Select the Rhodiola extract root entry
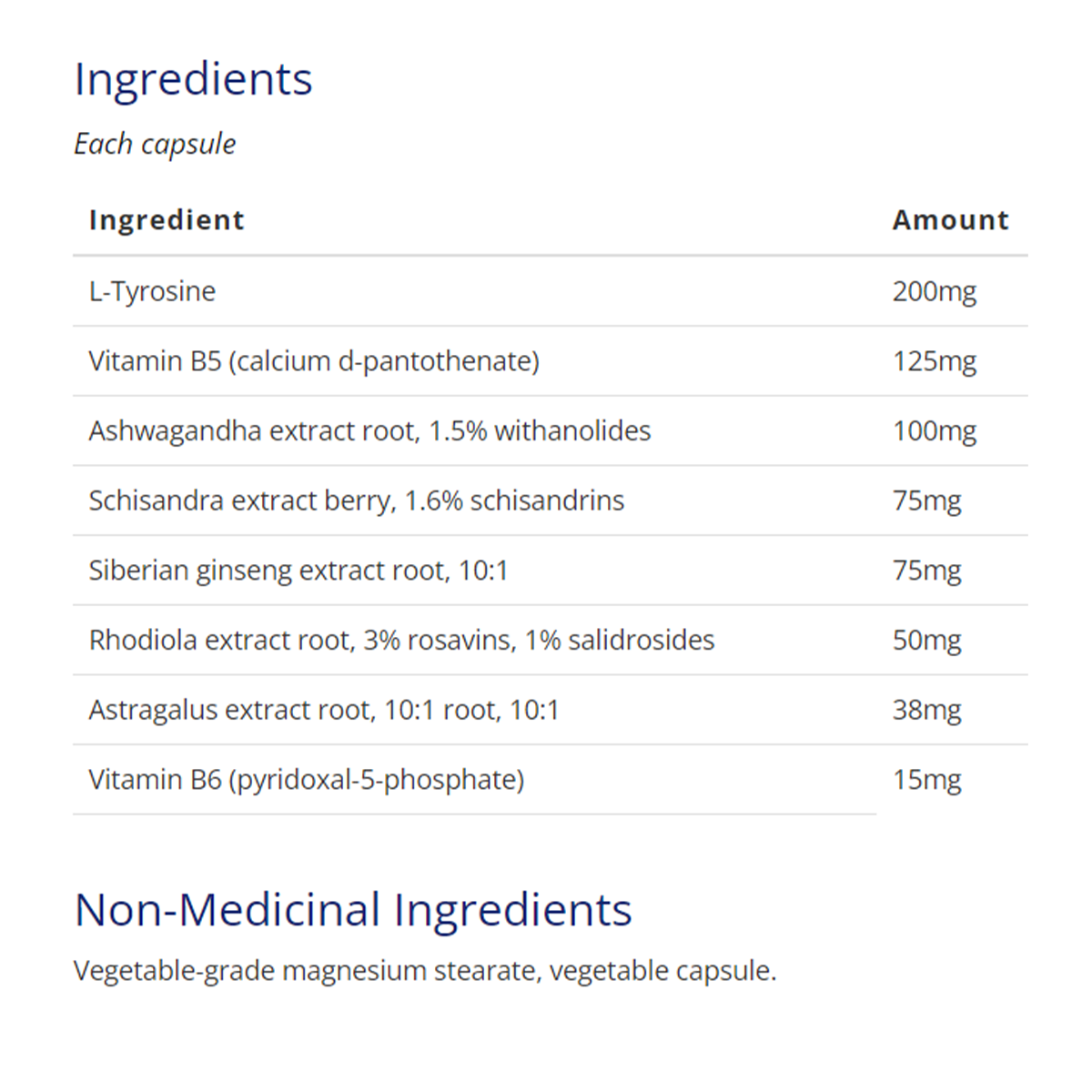Image resolution: width=1092 pixels, height=1092 pixels. click(401, 640)
